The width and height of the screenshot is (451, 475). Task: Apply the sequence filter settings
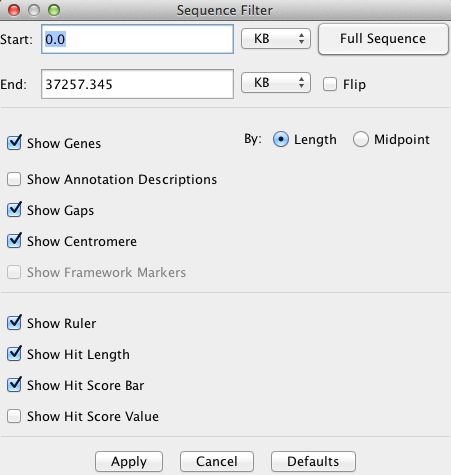(129, 461)
